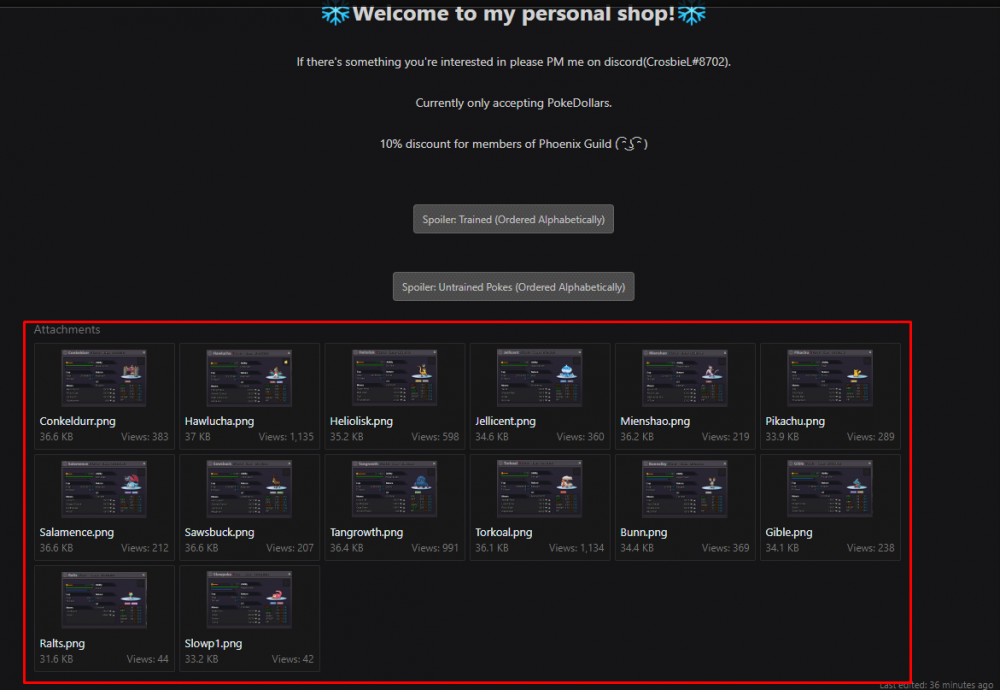Screen dimensions: 1000x690
Task: Click the Tangrowth.png thumbnail image
Action: tap(394, 489)
